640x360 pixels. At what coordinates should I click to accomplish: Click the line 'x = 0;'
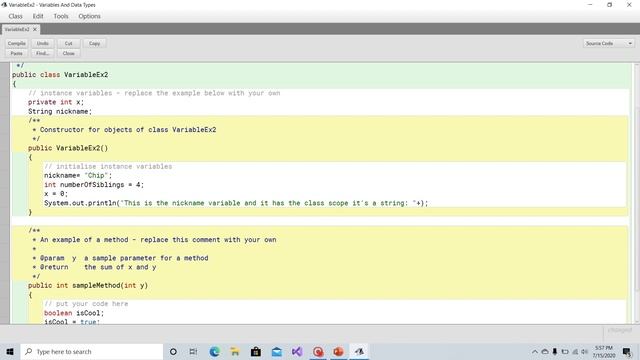56,194
